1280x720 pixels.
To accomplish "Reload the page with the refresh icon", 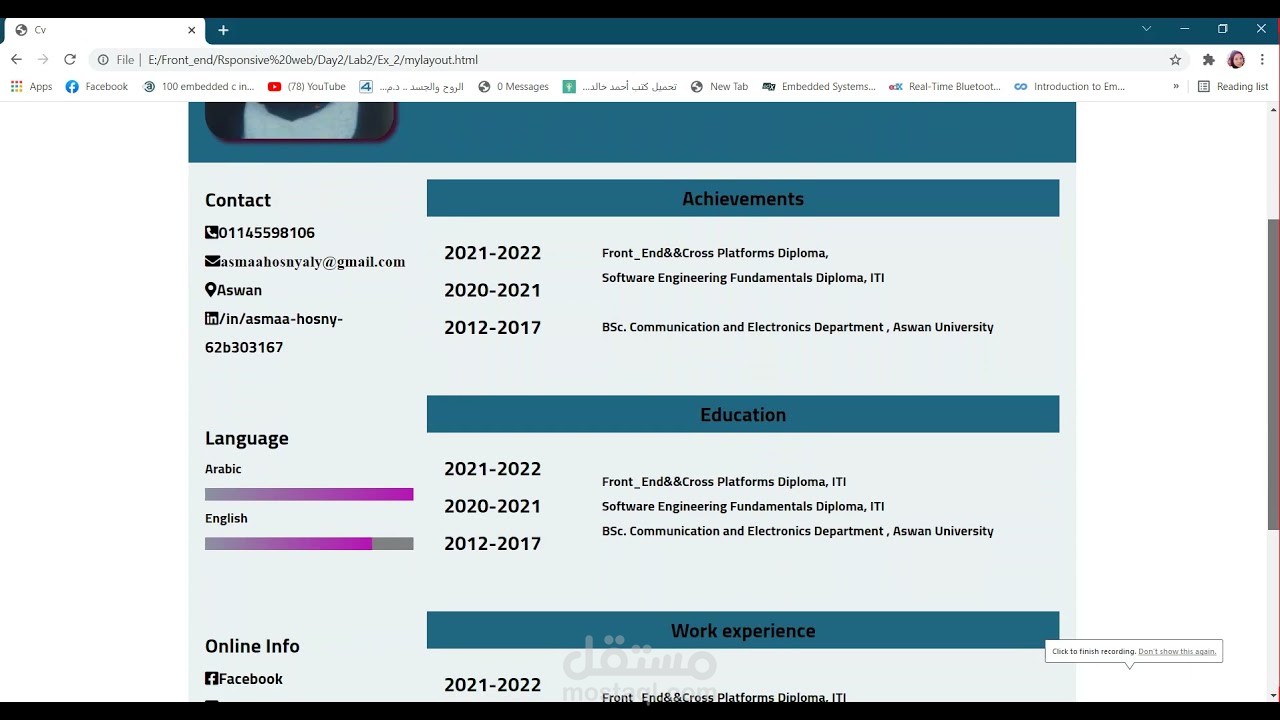I will (x=70, y=60).
